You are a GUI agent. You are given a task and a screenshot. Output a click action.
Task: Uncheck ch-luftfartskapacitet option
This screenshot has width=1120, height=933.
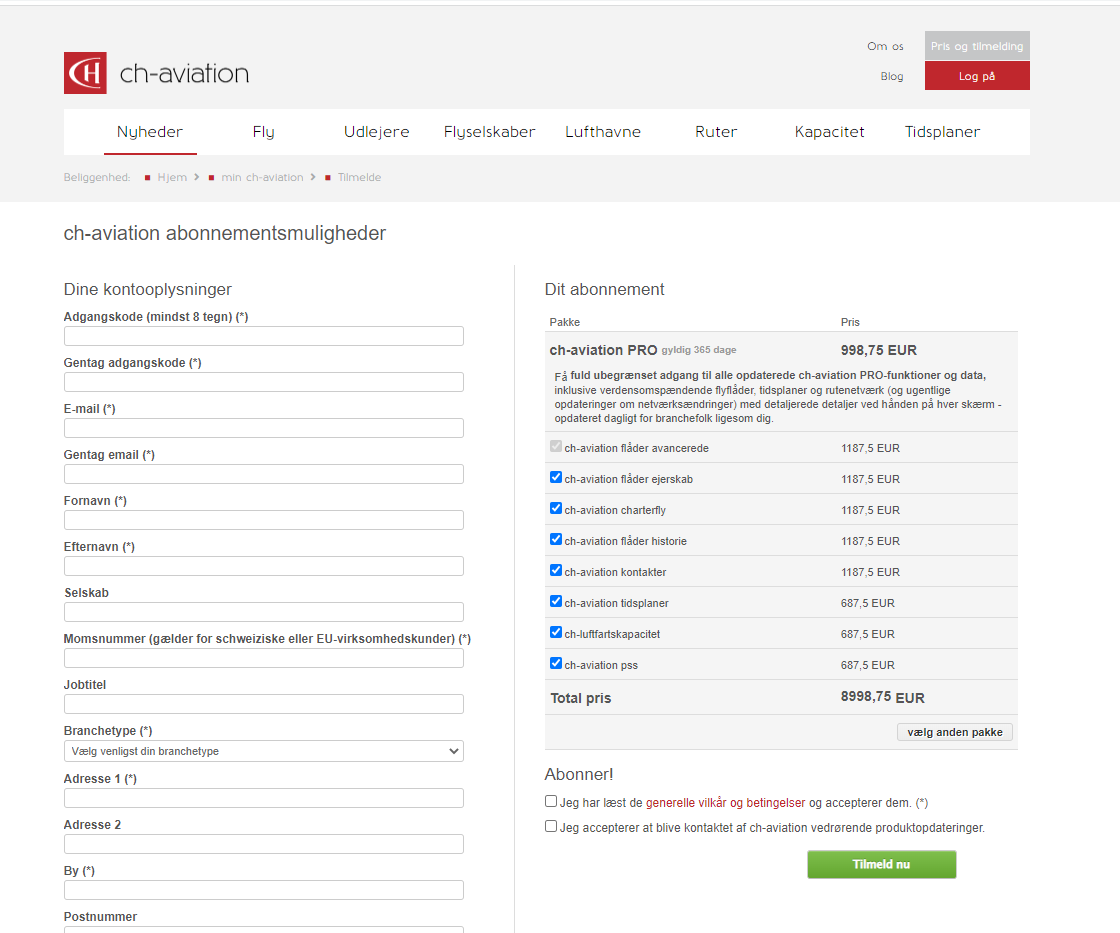(556, 632)
